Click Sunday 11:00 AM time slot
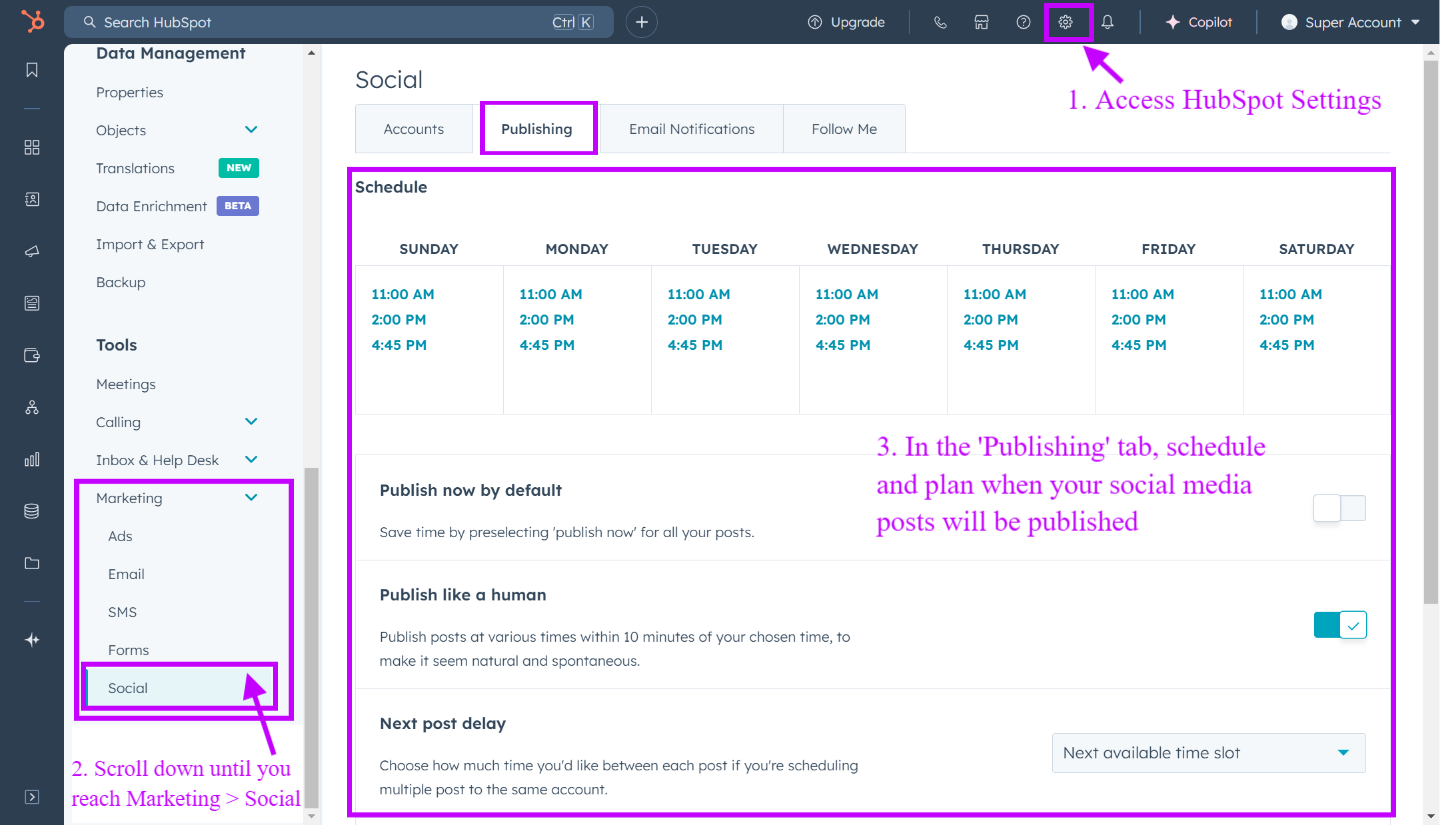Viewport: 1440px width, 825px height. pyautogui.click(x=403, y=294)
